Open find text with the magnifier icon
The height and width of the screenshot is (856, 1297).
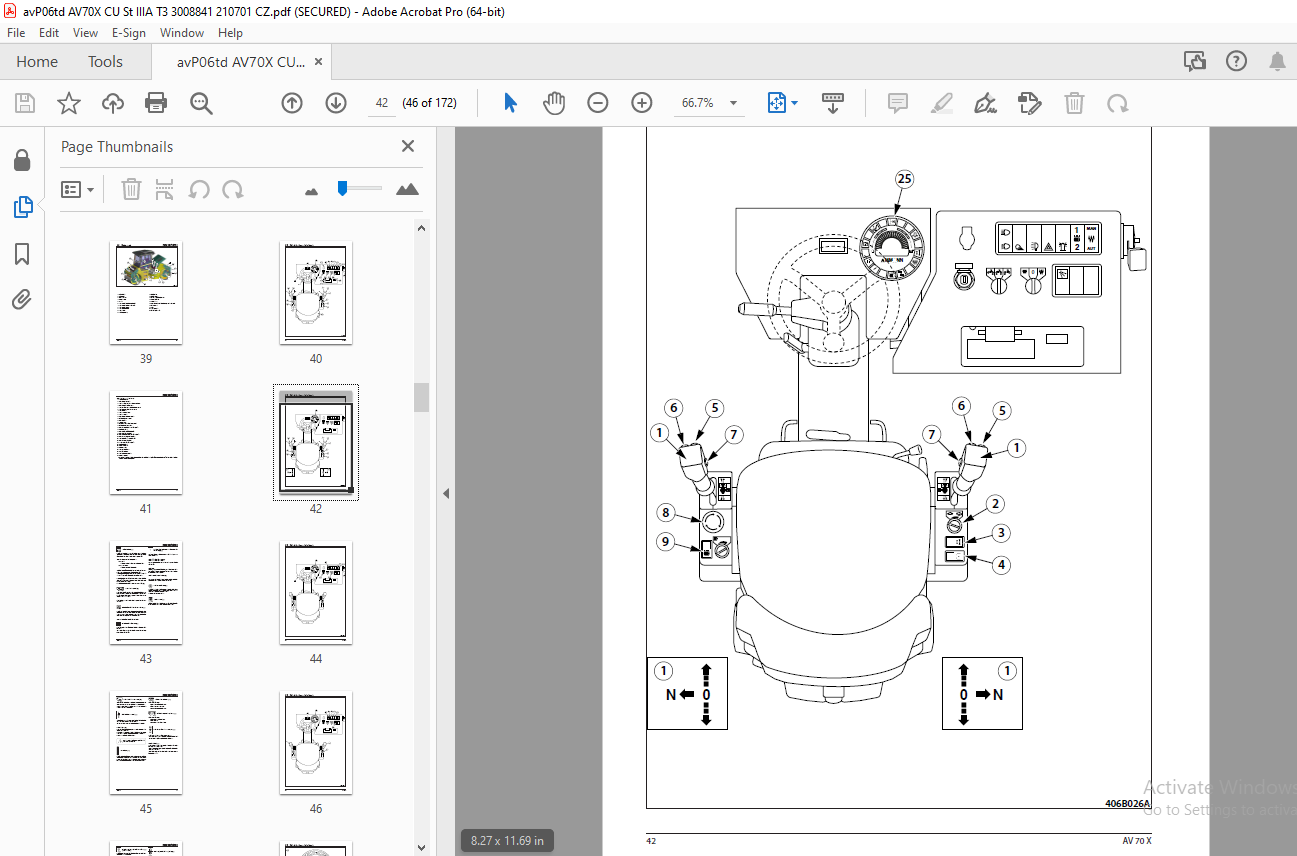[201, 103]
